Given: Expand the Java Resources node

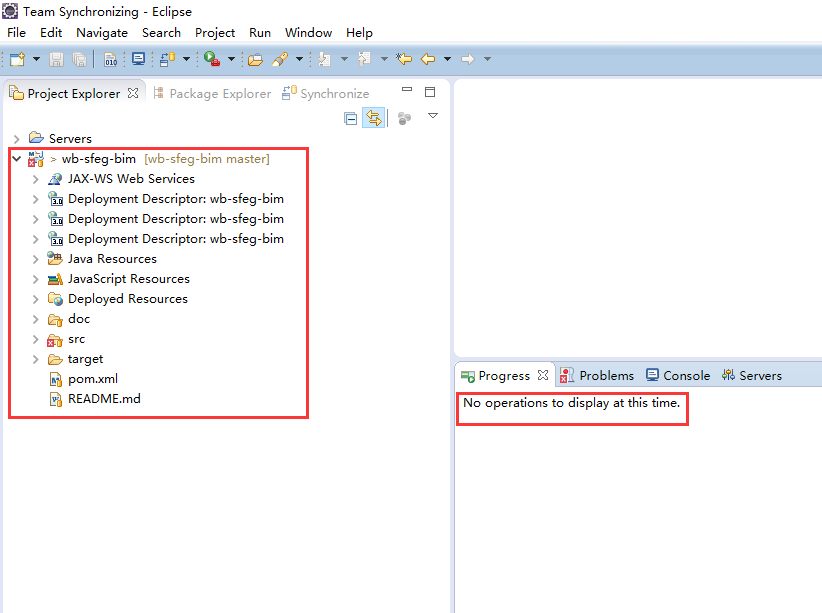Looking at the screenshot, I should (x=35, y=259).
